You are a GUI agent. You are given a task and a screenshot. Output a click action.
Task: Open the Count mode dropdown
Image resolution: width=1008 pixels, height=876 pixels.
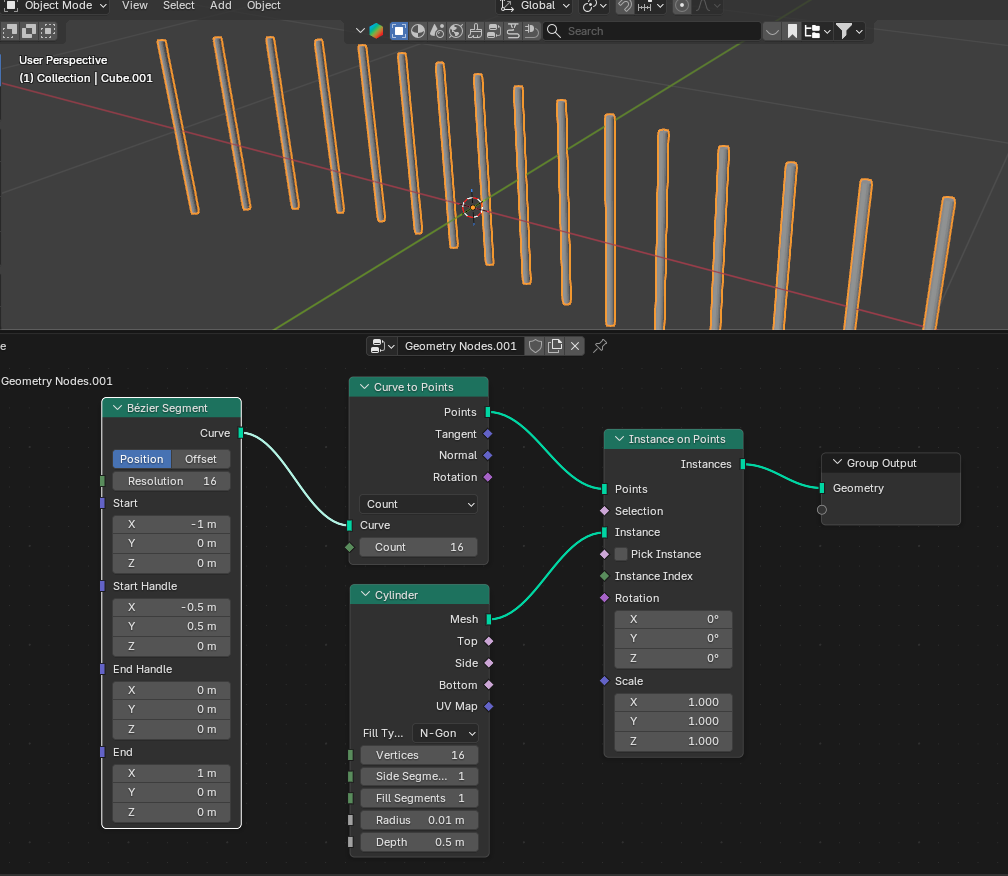(418, 504)
